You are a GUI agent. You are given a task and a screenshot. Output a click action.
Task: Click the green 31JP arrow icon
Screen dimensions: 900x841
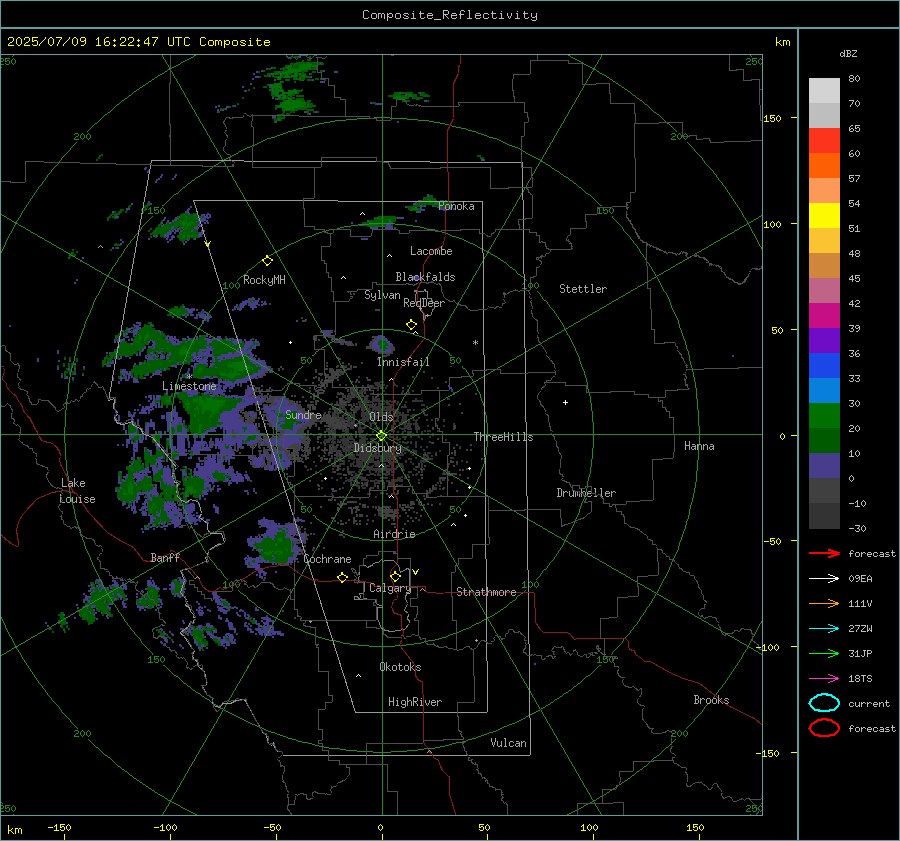(824, 653)
